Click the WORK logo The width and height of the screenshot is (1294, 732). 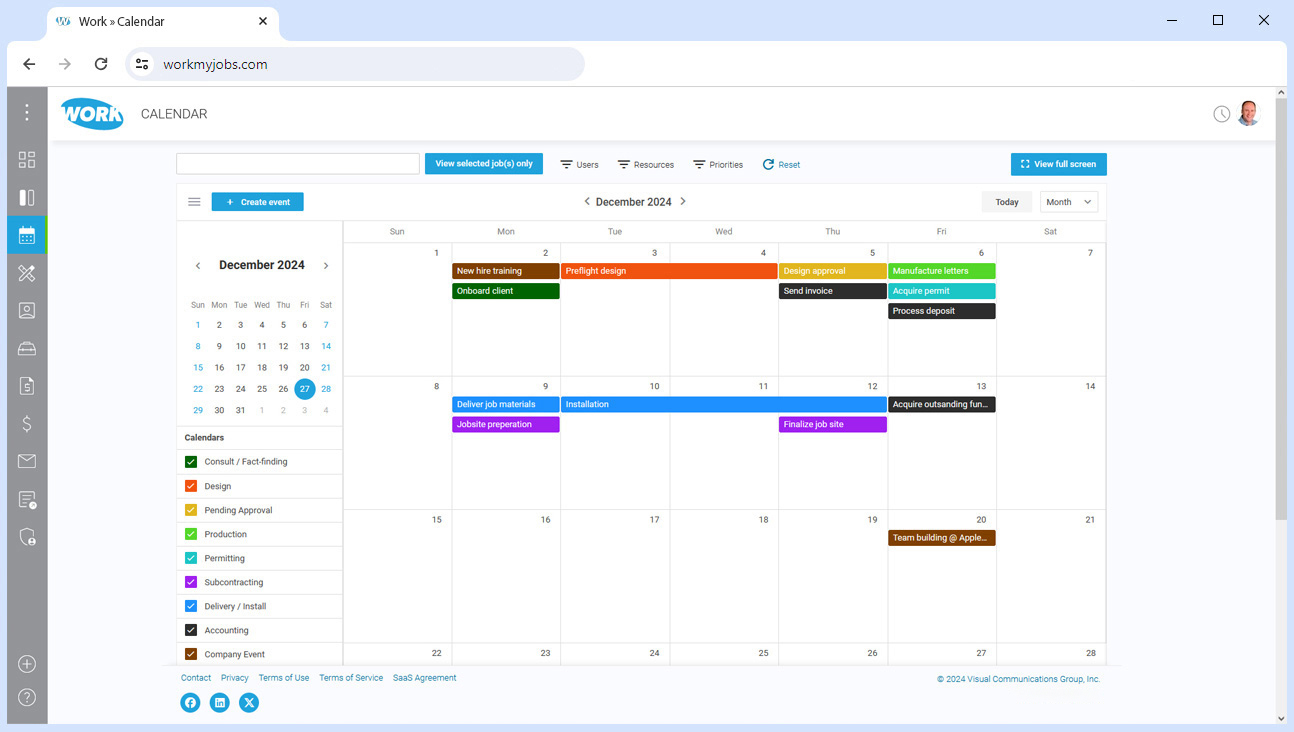pyautogui.click(x=92, y=113)
